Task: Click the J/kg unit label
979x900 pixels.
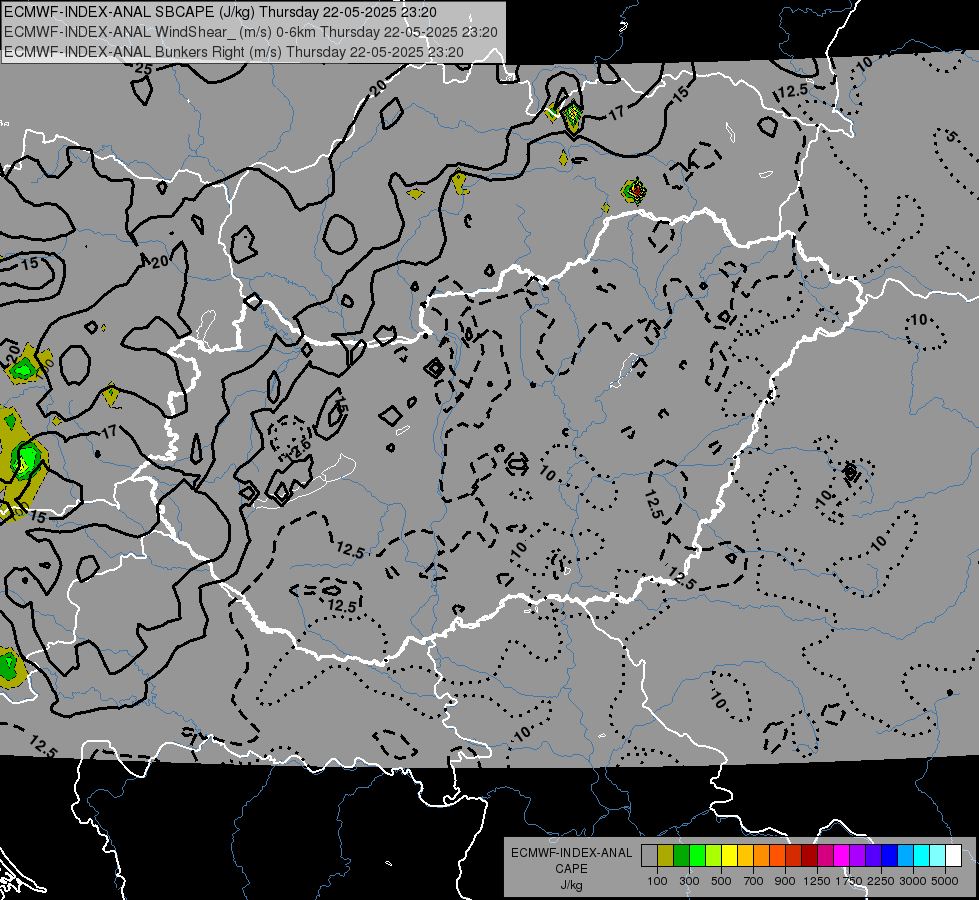Action: click(571, 886)
